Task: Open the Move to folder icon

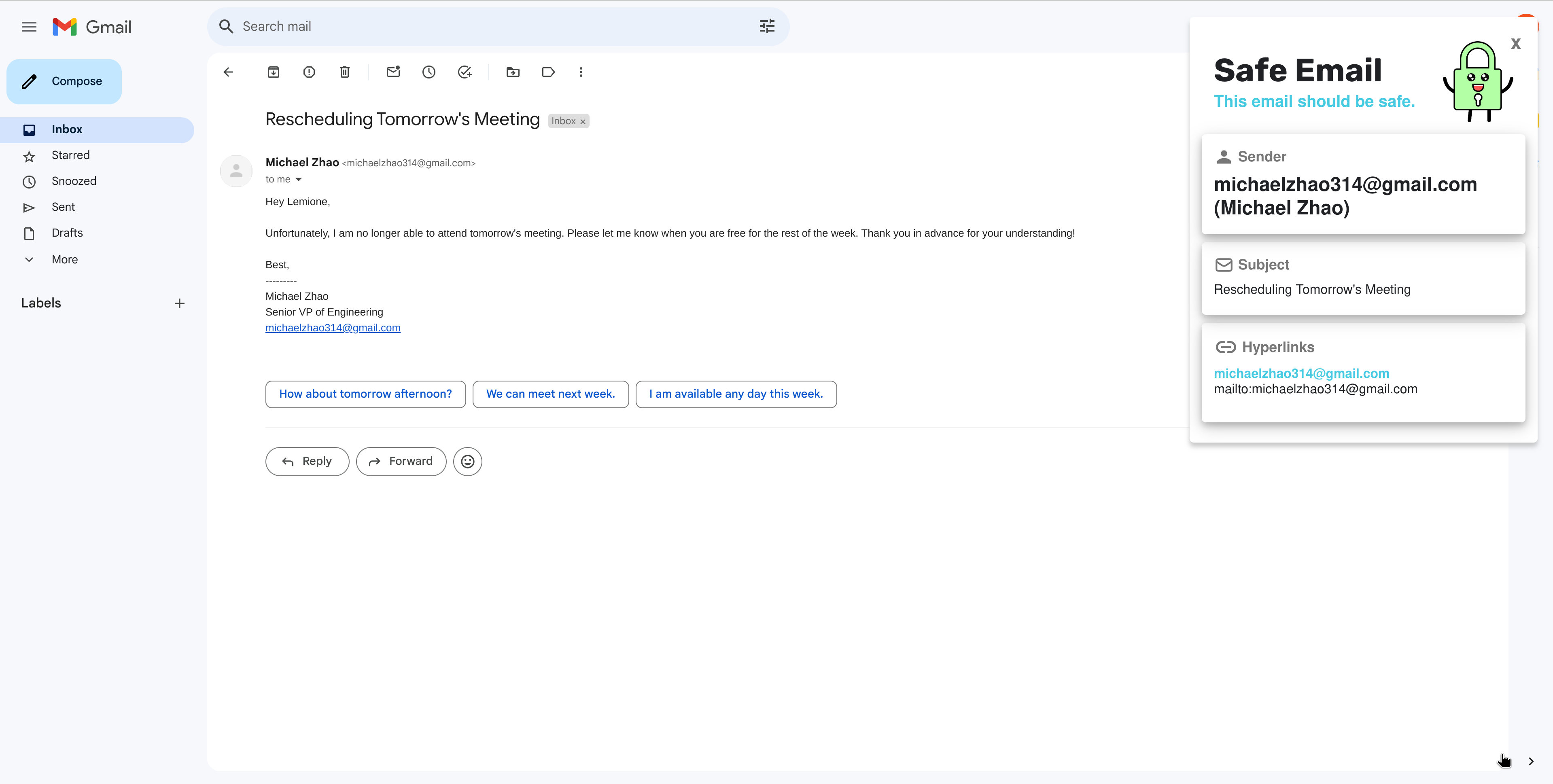Action: pos(512,72)
